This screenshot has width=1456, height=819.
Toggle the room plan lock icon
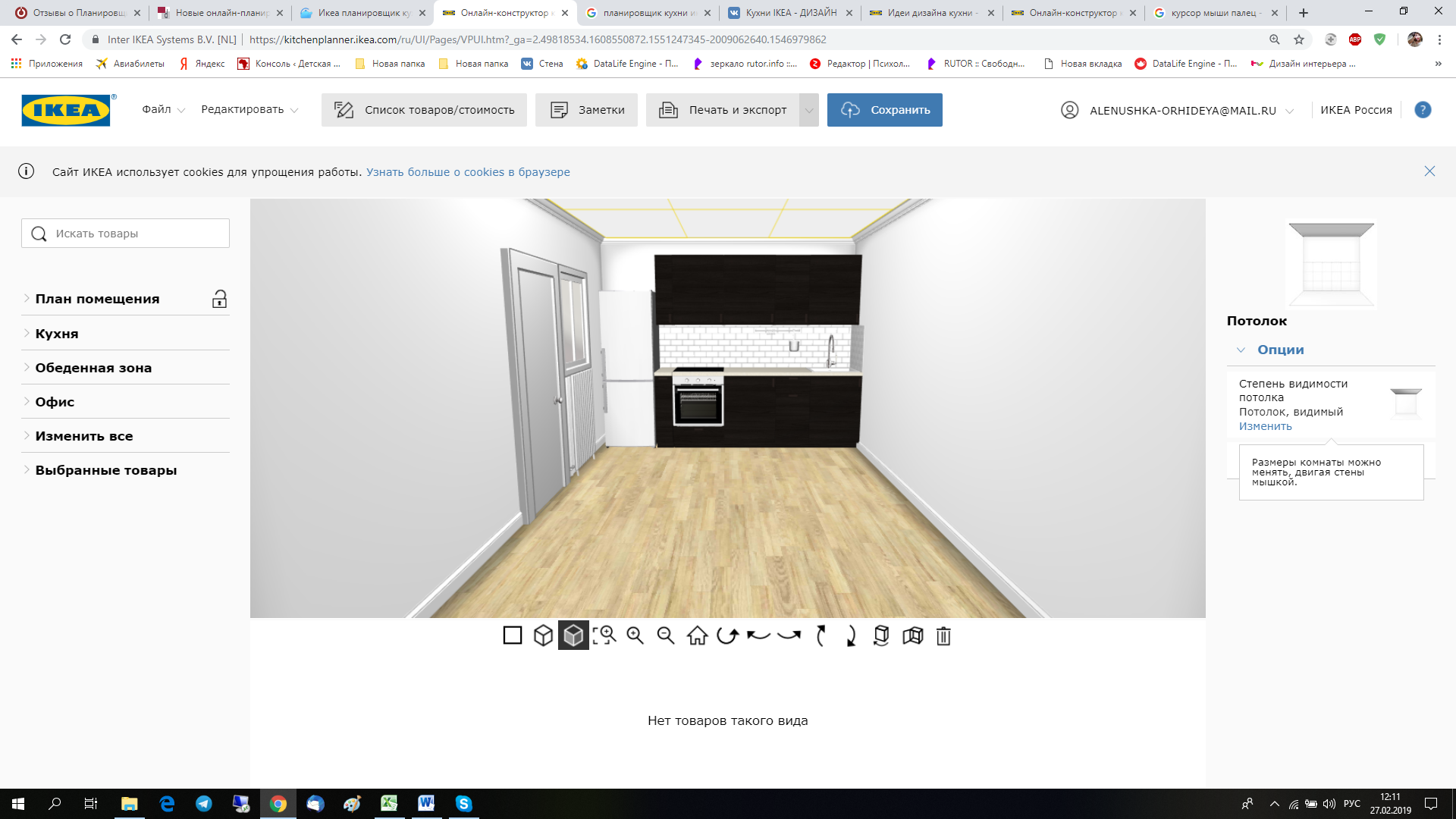[x=219, y=299]
